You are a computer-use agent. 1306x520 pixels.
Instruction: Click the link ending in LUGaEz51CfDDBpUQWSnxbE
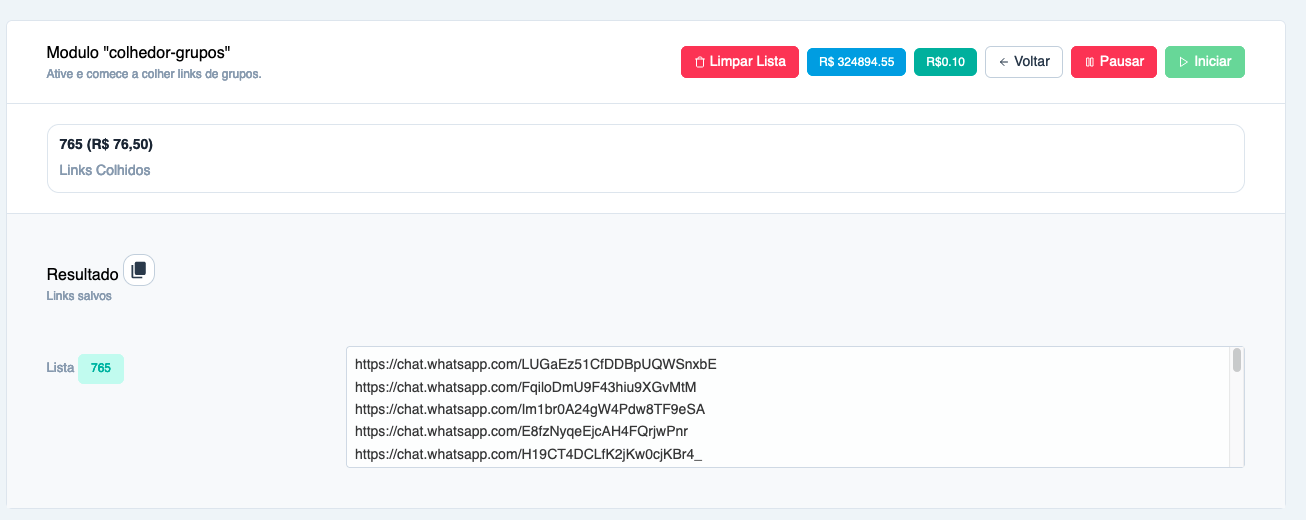coord(535,364)
